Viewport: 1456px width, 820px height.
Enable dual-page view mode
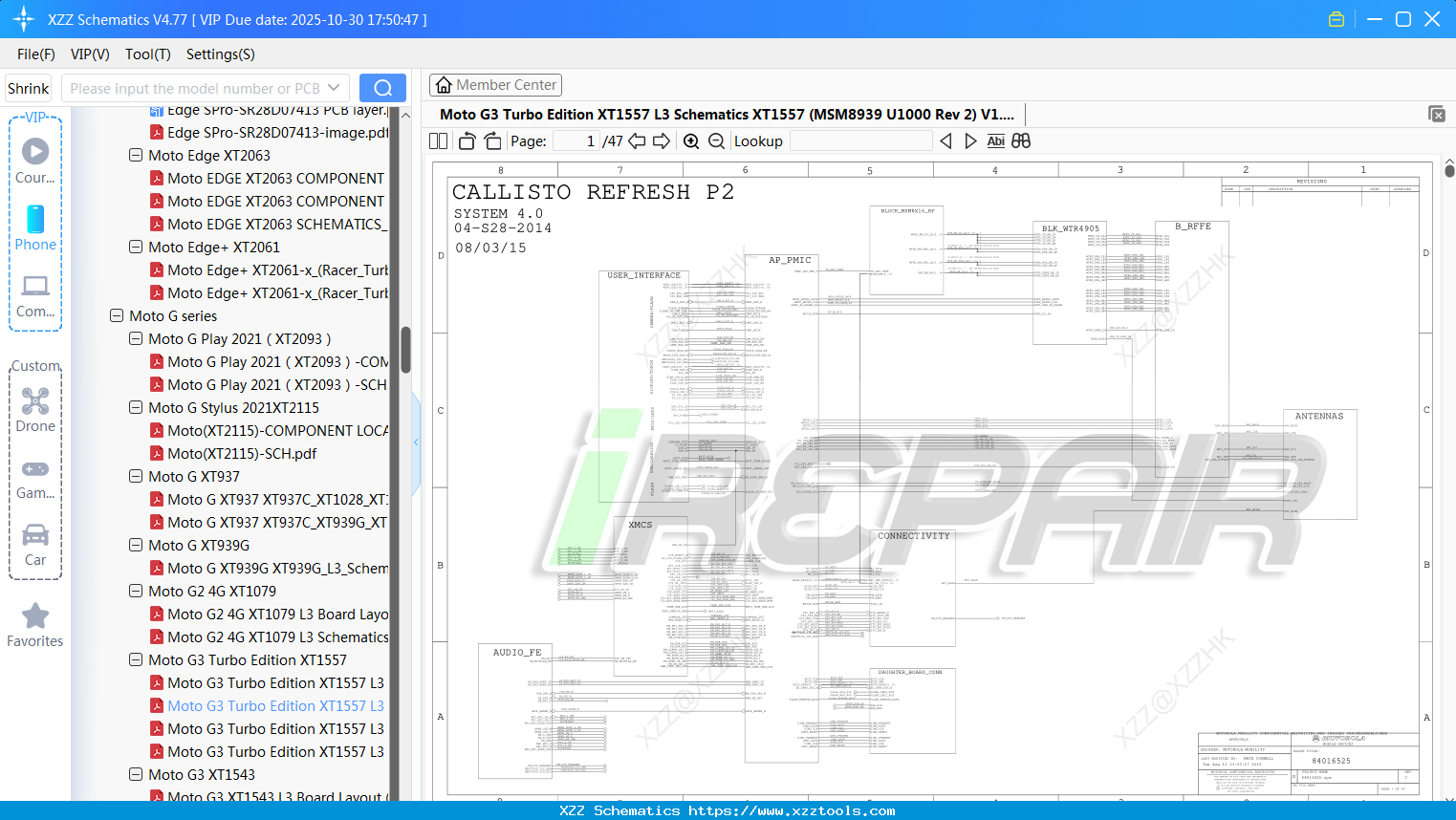pos(437,140)
